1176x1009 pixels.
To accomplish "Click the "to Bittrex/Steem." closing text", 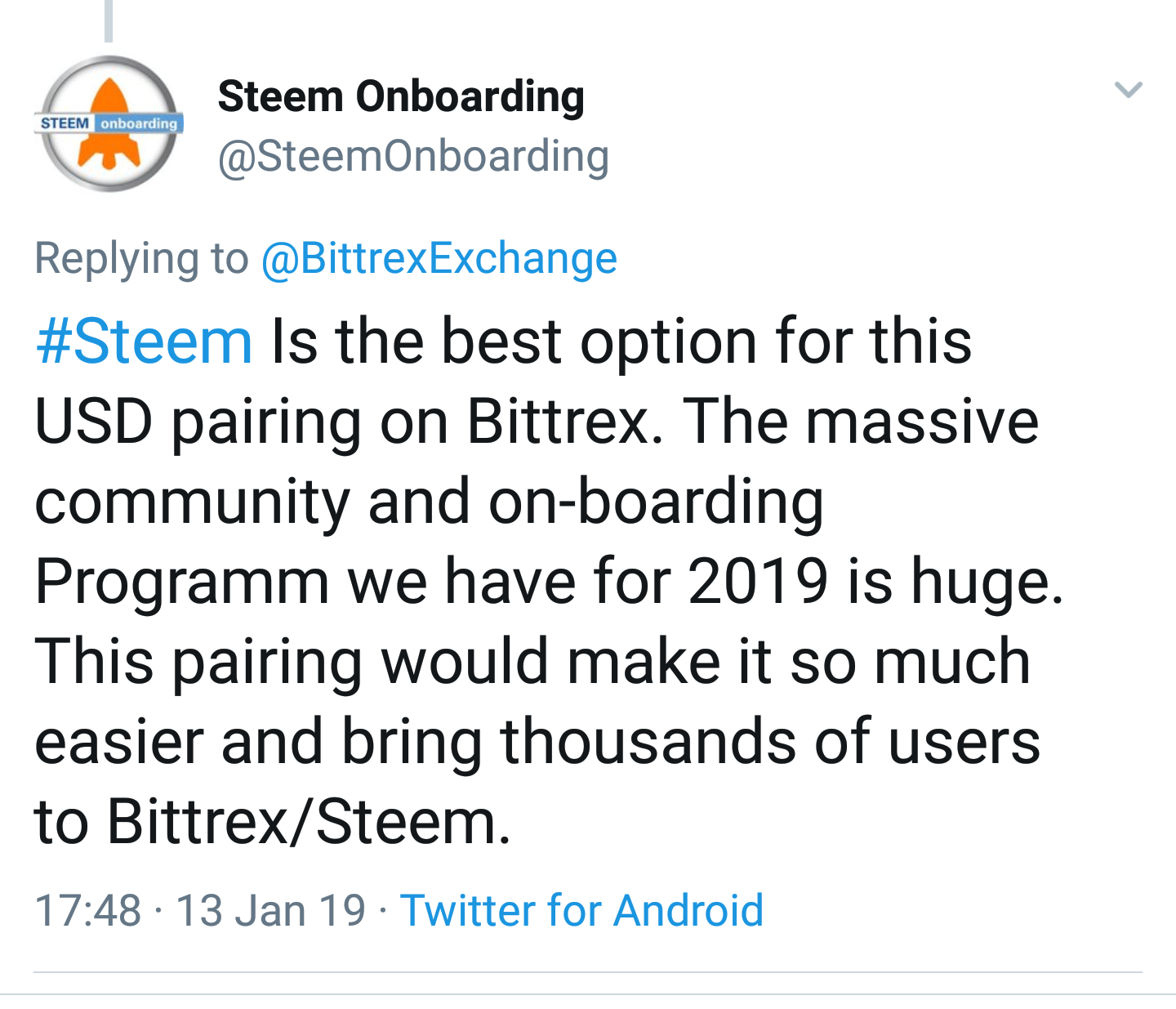I will [272, 822].
